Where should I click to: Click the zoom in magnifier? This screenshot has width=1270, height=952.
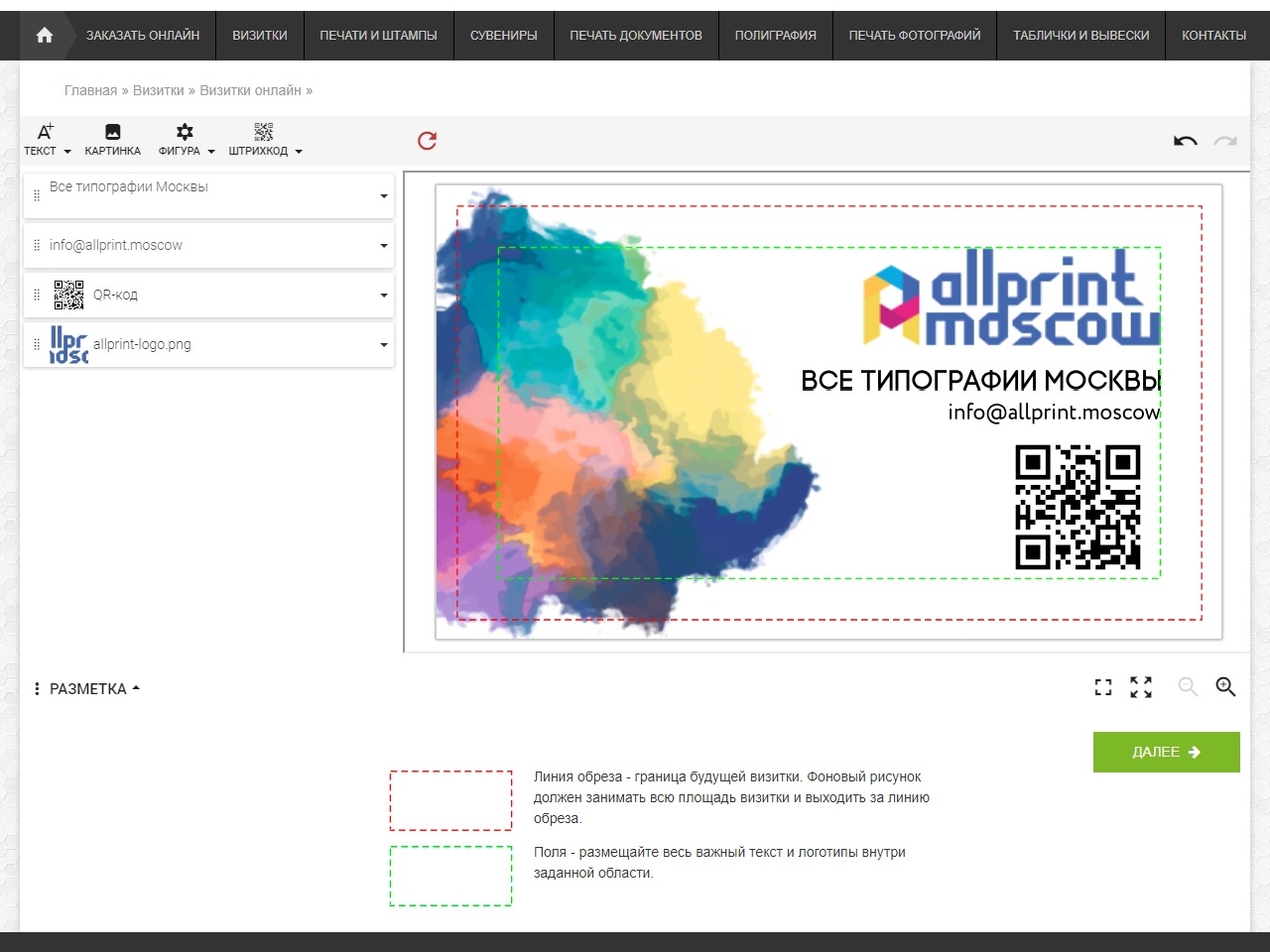tap(1225, 687)
